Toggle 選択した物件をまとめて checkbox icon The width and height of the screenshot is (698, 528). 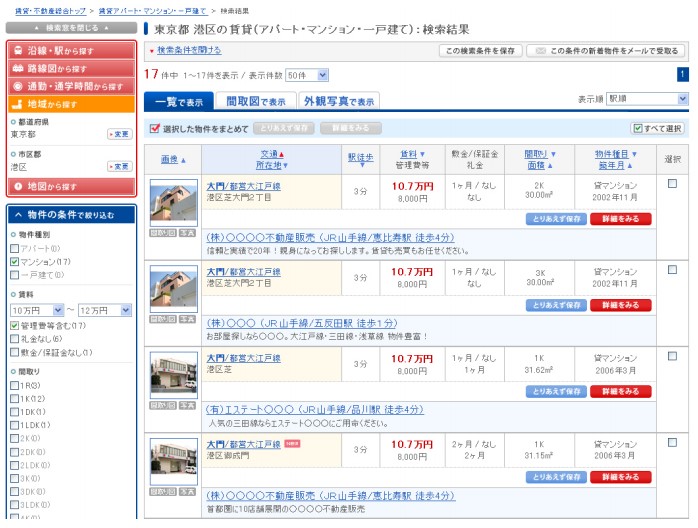click(x=154, y=129)
